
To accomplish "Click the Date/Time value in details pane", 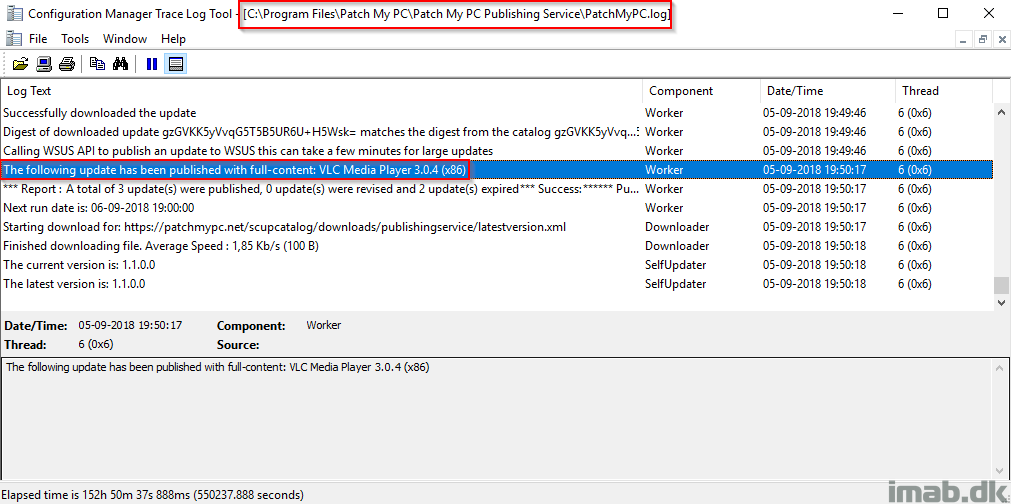I will (130, 325).
